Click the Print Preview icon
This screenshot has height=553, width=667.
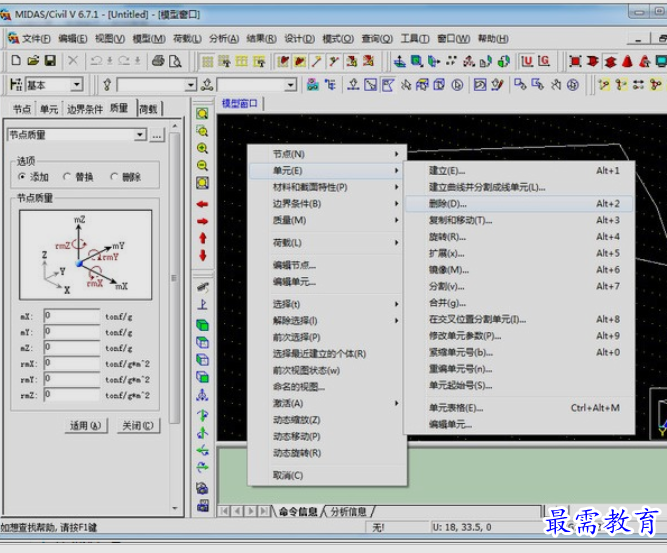click(175, 61)
